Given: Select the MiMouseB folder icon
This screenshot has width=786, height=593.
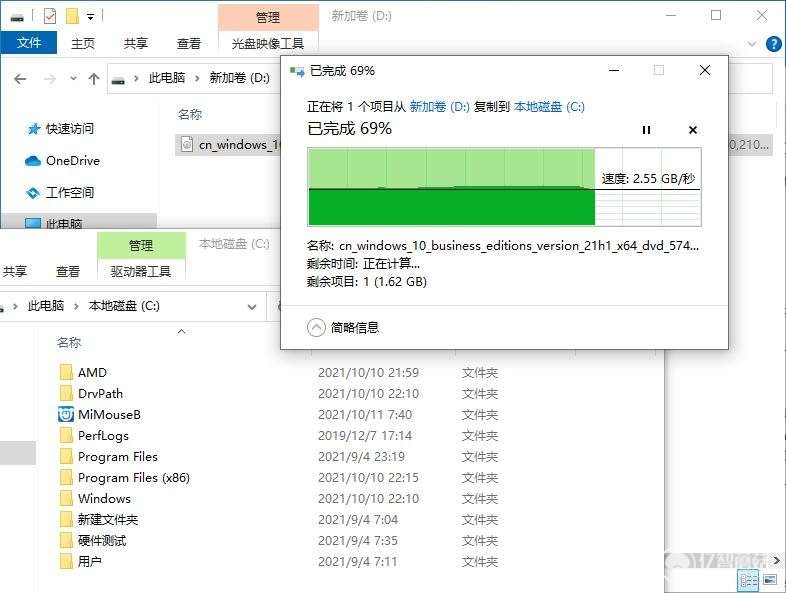Looking at the screenshot, I should [x=66, y=415].
